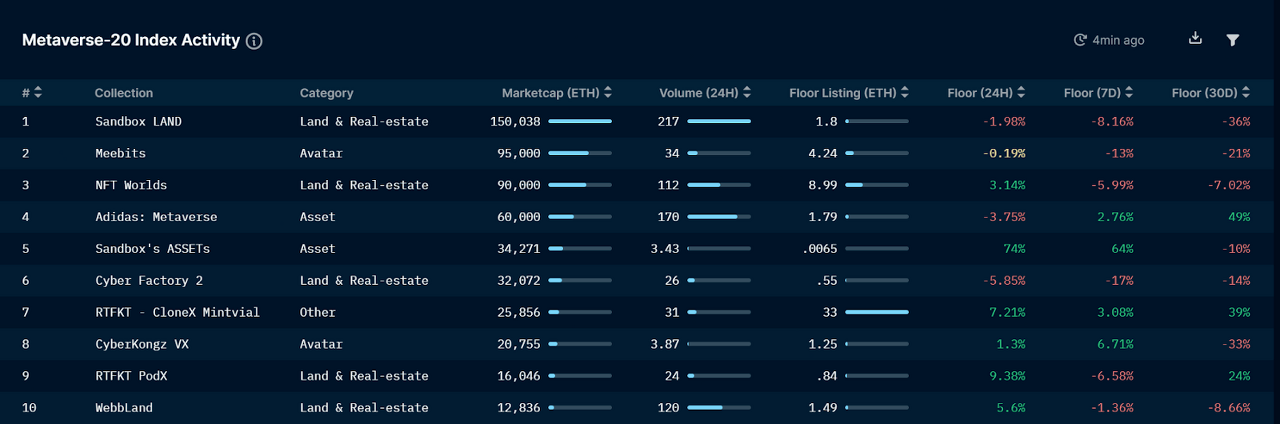
Task: Click marketcap value 12,836
Action: (519, 408)
